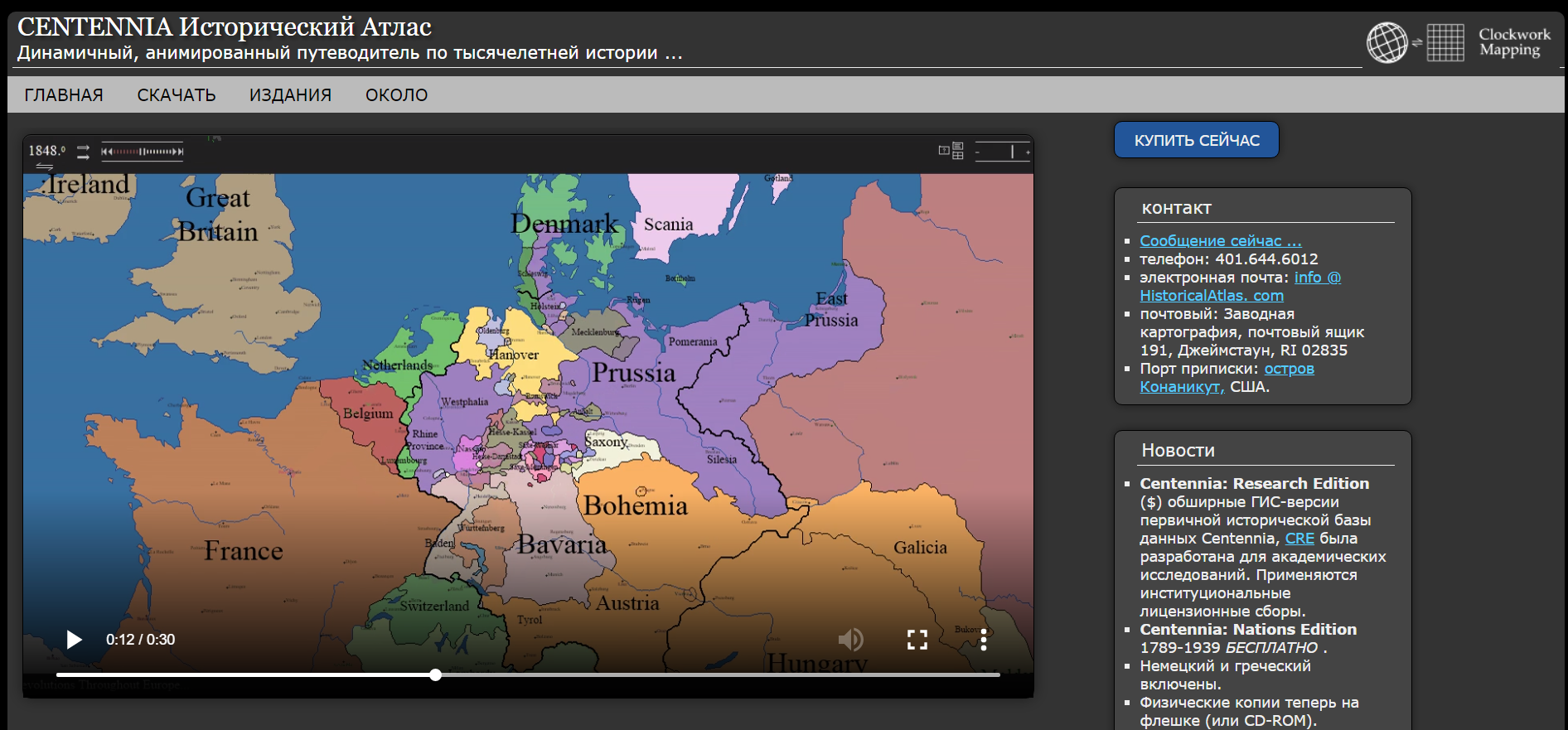Click the Clockwork Mapping text logo

coord(1514,42)
